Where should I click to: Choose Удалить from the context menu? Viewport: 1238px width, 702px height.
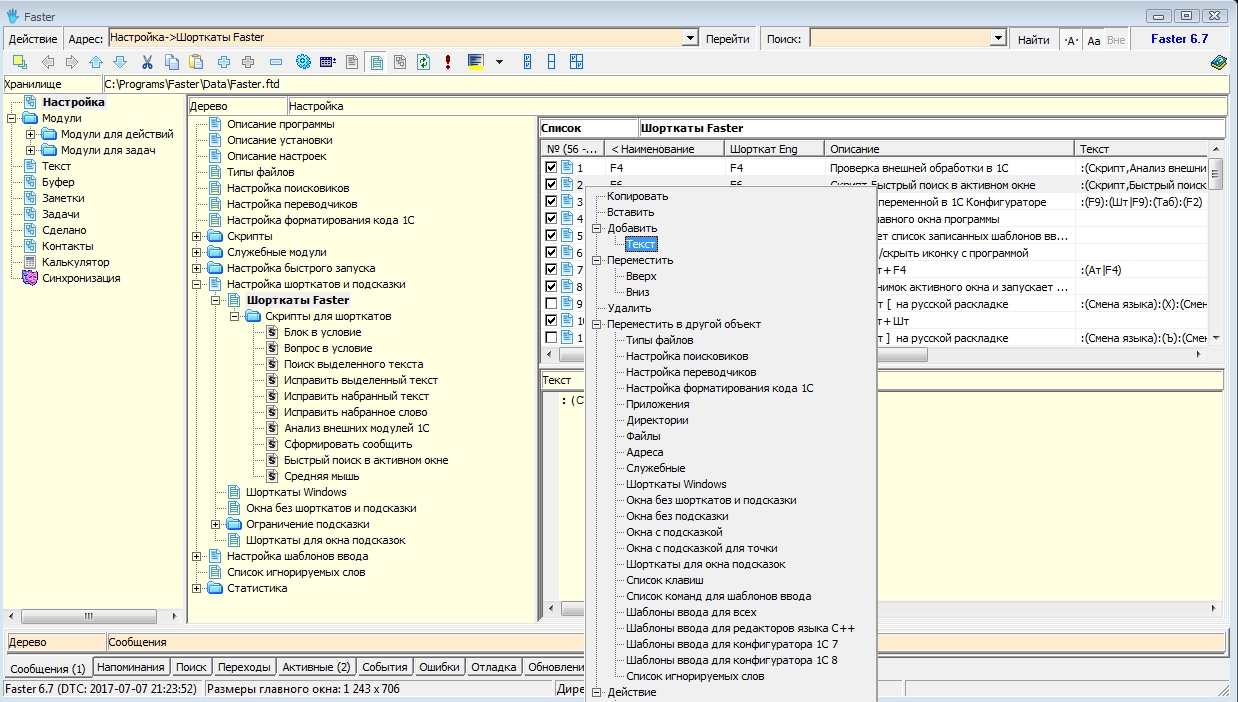629,308
